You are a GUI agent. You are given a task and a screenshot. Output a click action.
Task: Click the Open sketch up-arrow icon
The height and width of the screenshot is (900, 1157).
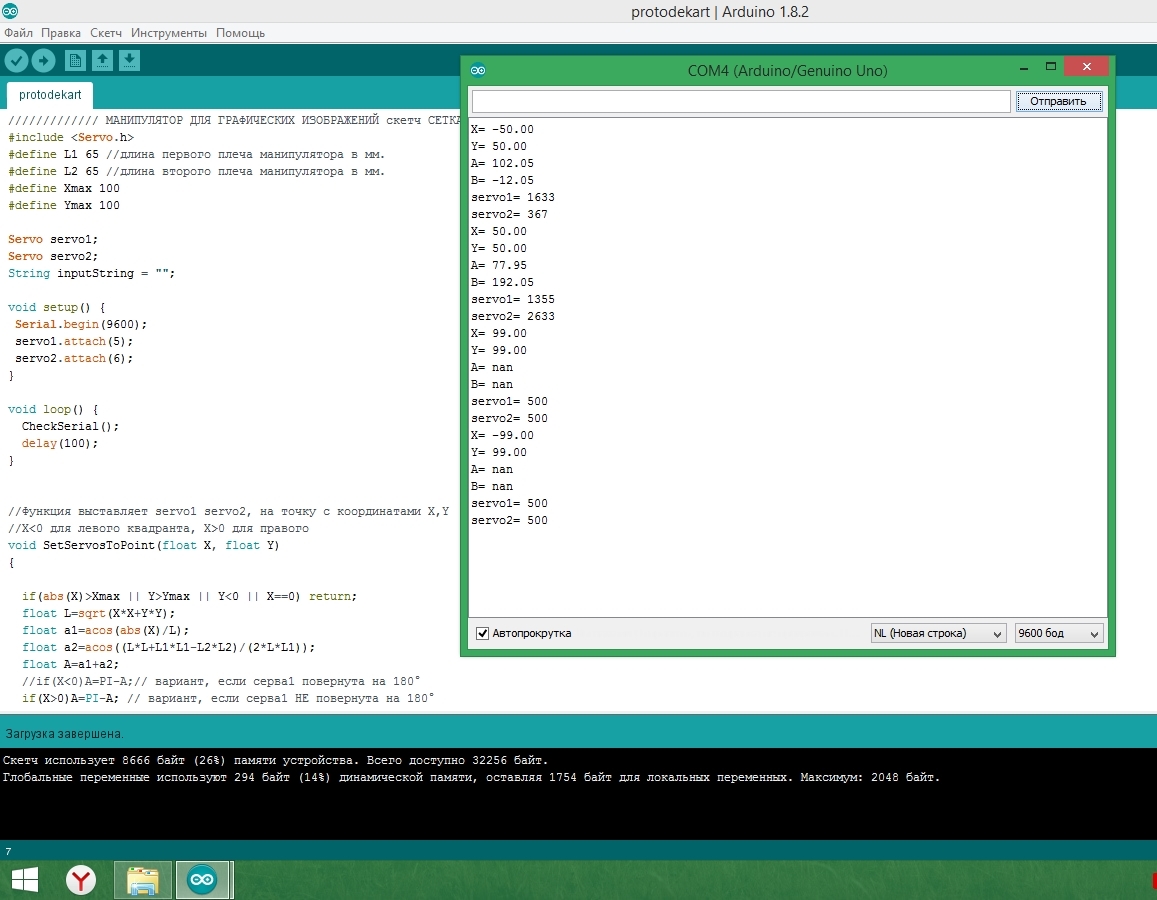[x=102, y=61]
